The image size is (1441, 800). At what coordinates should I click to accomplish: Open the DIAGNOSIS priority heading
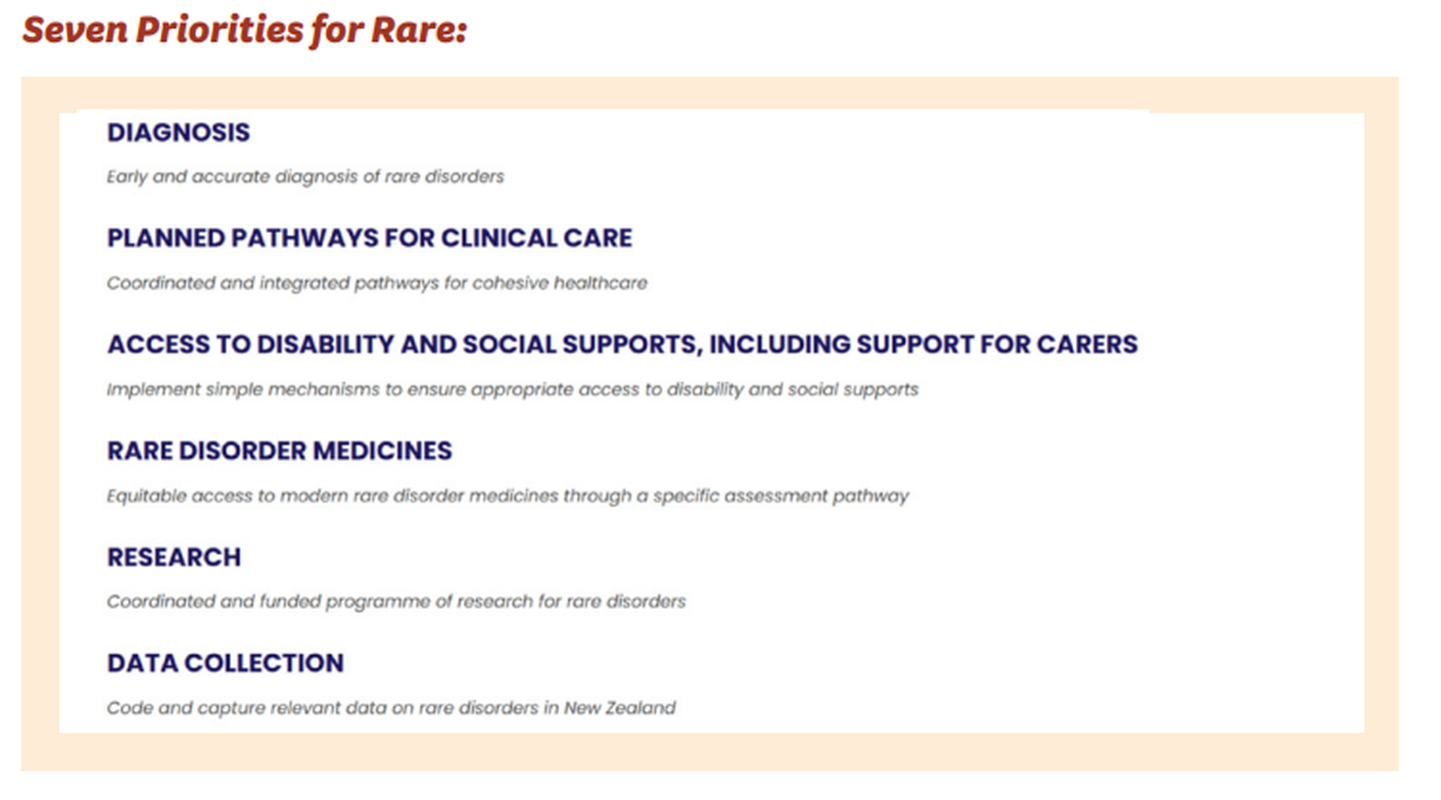click(x=178, y=133)
